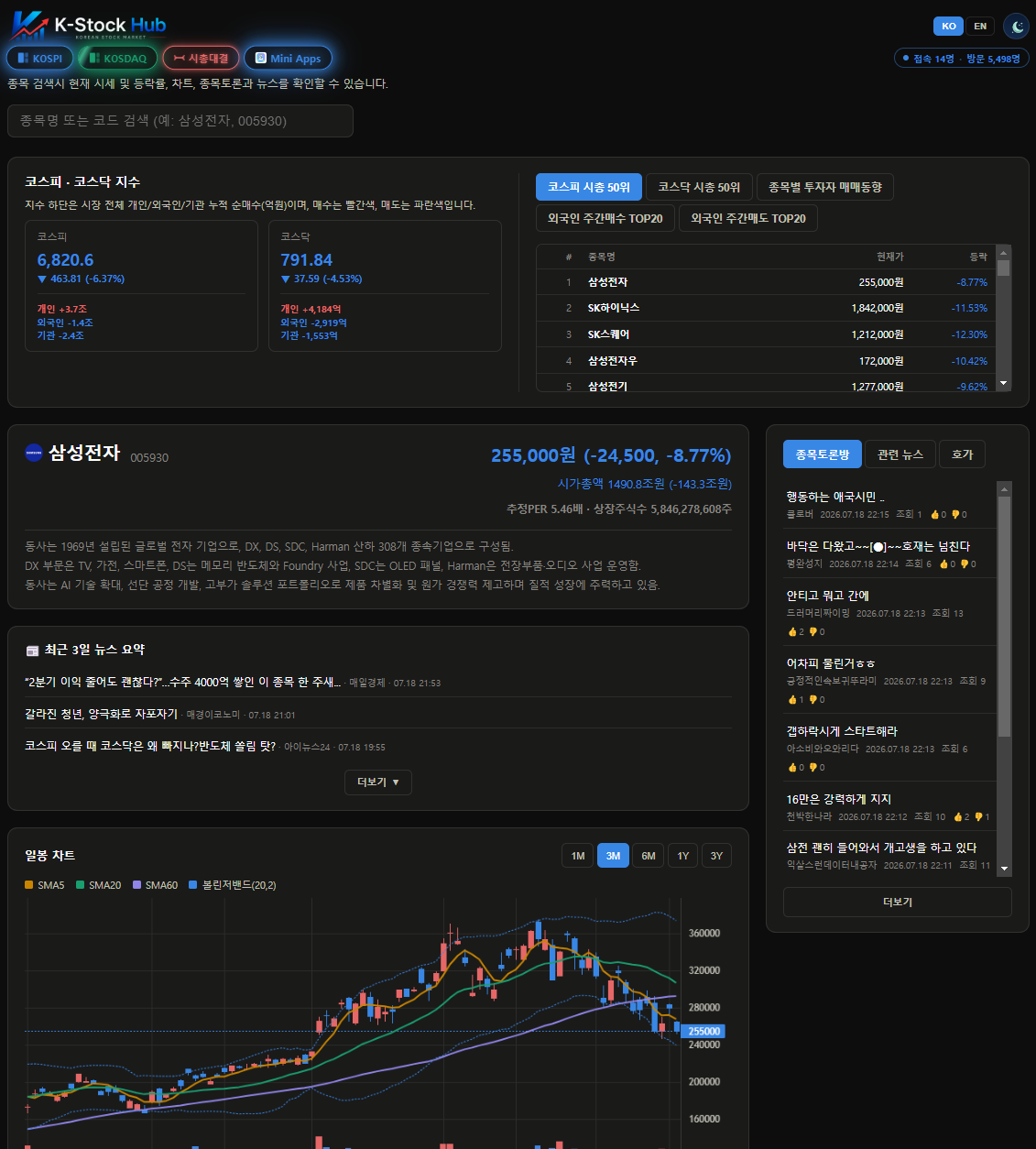The width and height of the screenshot is (1036, 1149).
Task: Switch language to EN
Action: pos(980,27)
